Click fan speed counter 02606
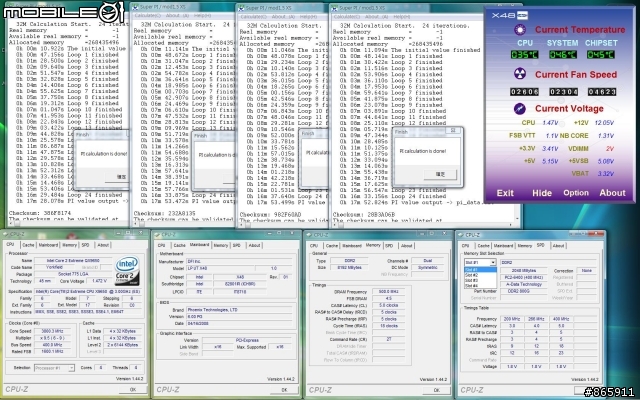Image resolution: width=640 pixels, height=400 pixels. point(524,92)
